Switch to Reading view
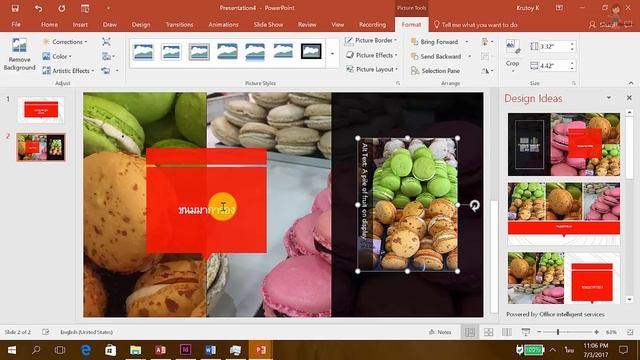This screenshot has height=360, width=640. 507,332
